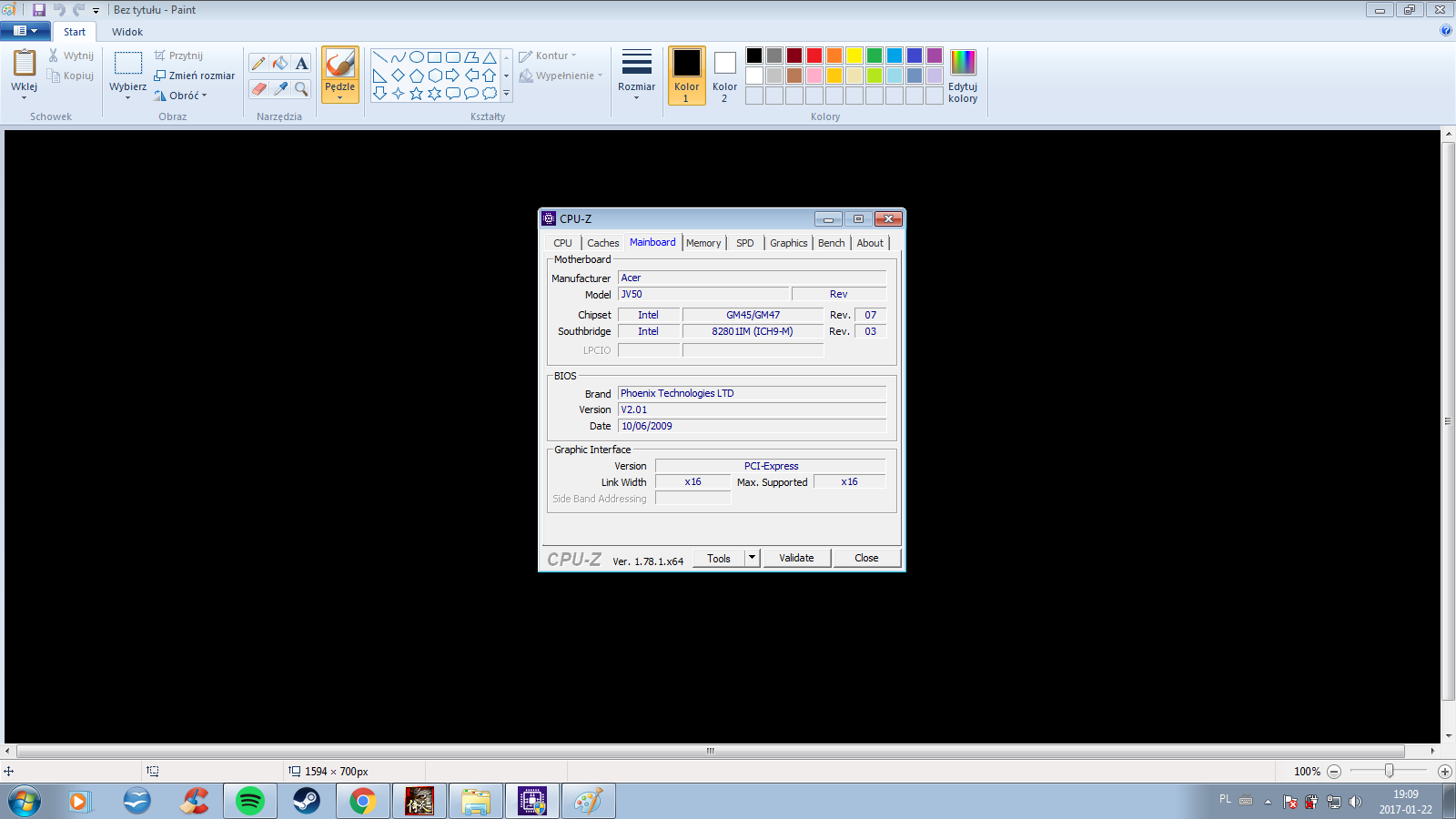
Task: Pick the green color swatch
Action: [875, 56]
